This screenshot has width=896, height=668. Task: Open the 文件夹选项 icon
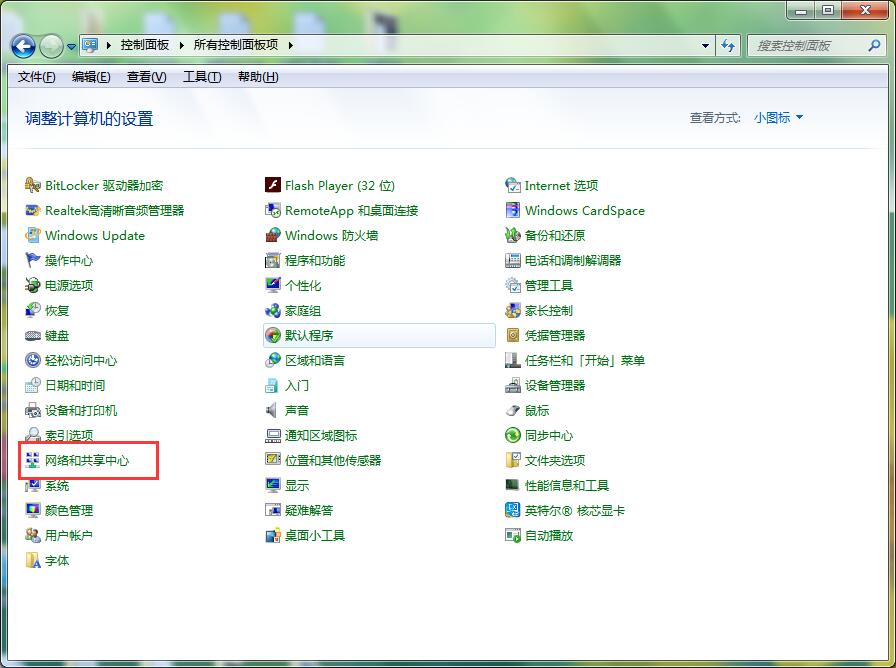coord(513,461)
